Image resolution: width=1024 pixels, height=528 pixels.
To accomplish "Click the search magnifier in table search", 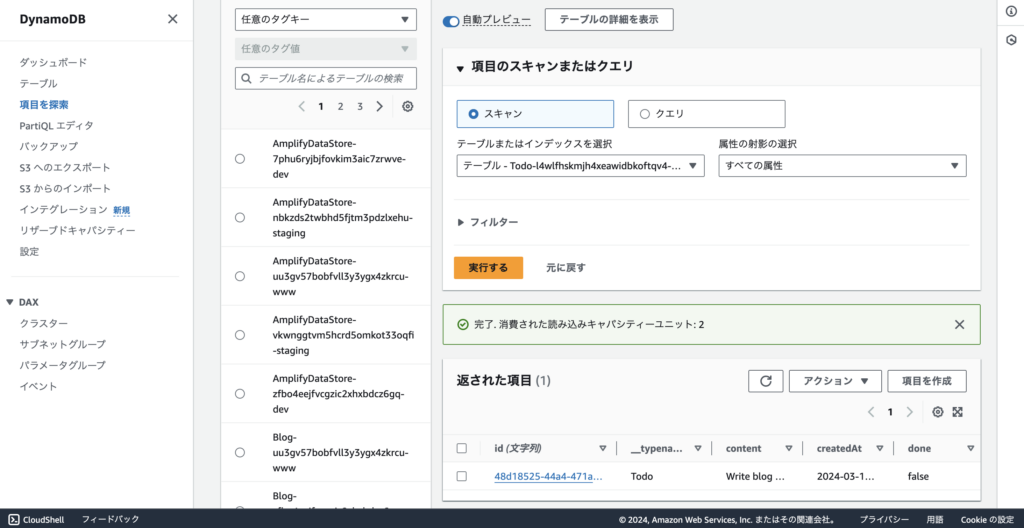I will coord(246,78).
